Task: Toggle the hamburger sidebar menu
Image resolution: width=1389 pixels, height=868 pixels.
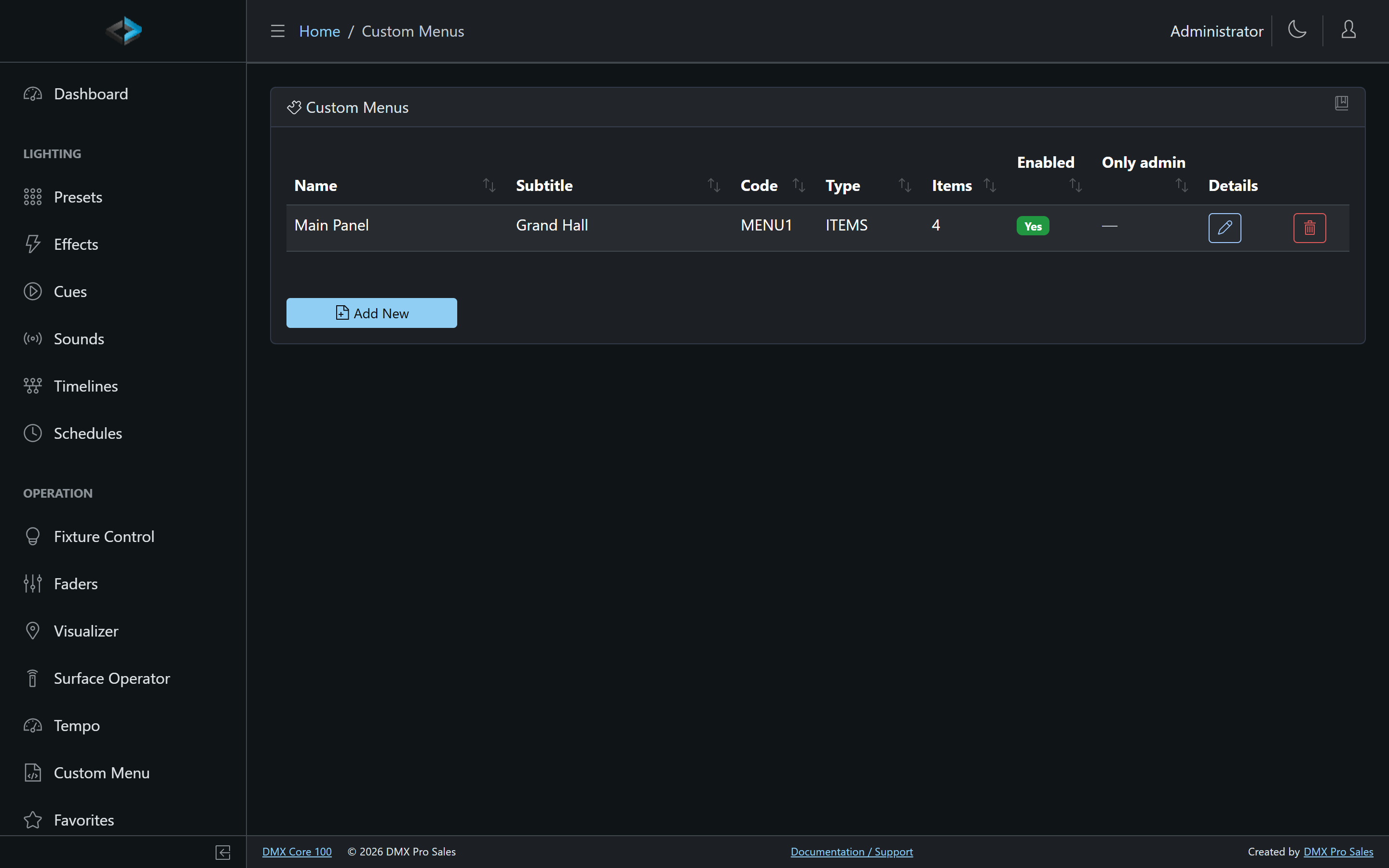Action: pos(278,31)
